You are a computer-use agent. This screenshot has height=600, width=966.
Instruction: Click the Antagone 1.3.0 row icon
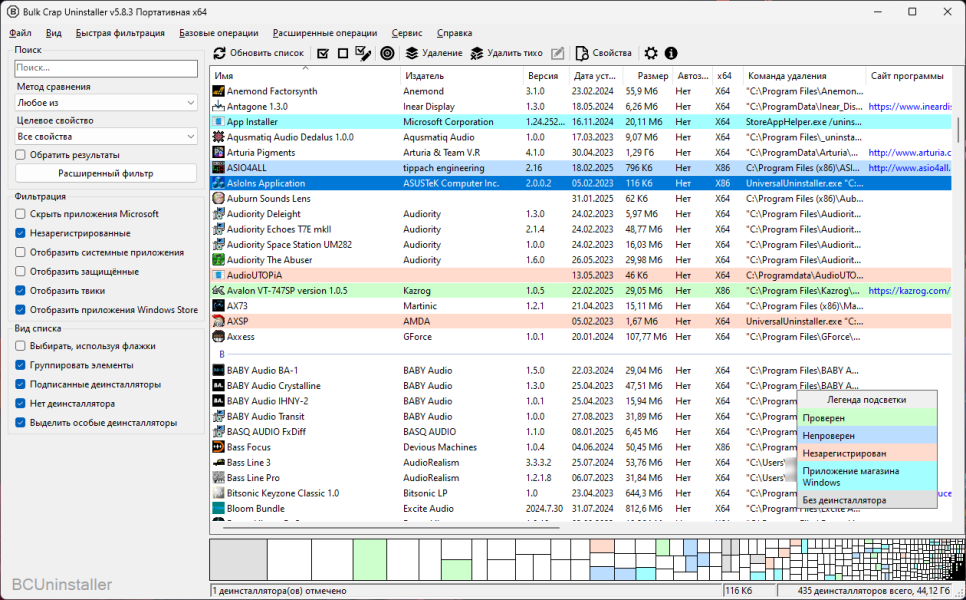point(218,107)
